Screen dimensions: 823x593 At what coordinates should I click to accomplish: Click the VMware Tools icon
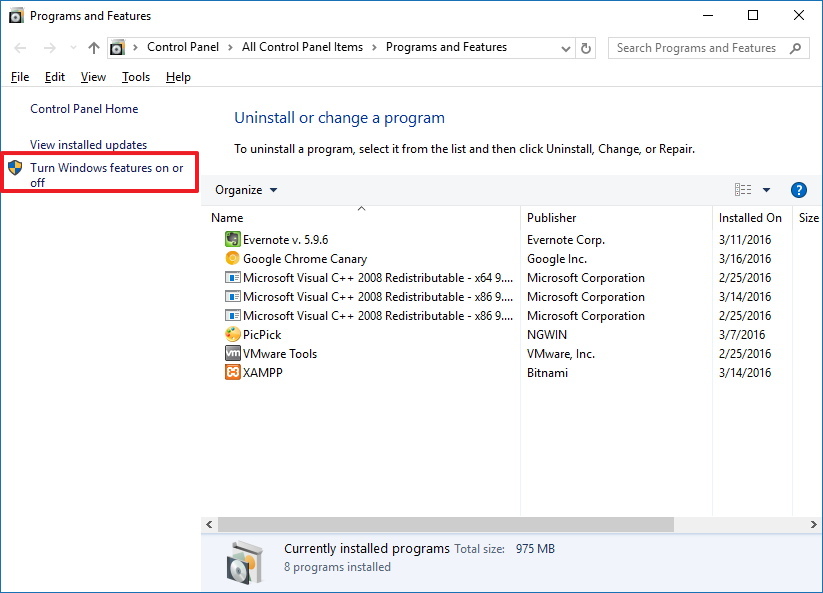click(x=231, y=353)
